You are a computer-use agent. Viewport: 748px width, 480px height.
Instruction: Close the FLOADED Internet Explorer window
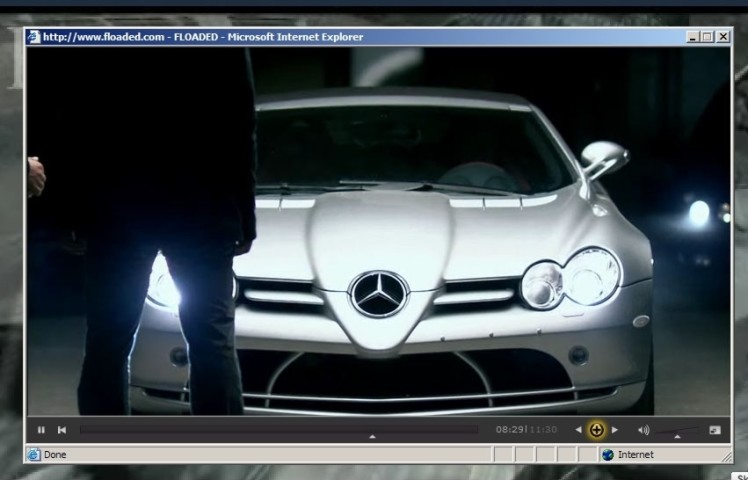click(723, 37)
